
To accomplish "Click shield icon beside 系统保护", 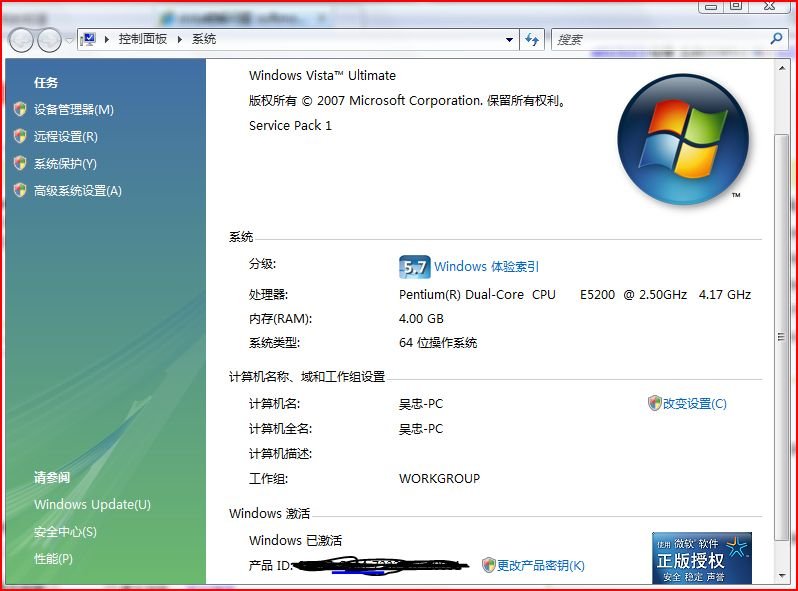I will click(x=20, y=163).
